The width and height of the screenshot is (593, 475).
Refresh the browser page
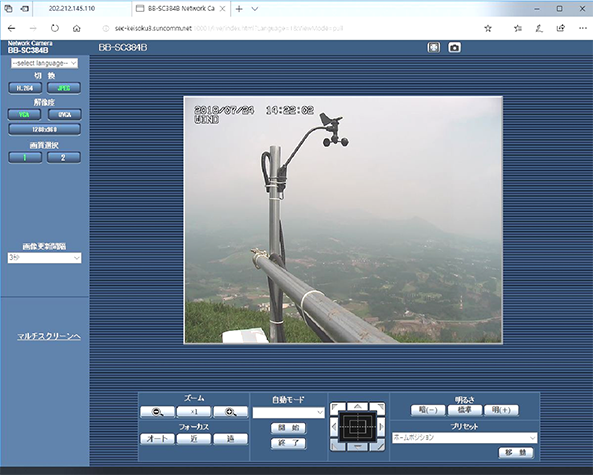pos(55,28)
